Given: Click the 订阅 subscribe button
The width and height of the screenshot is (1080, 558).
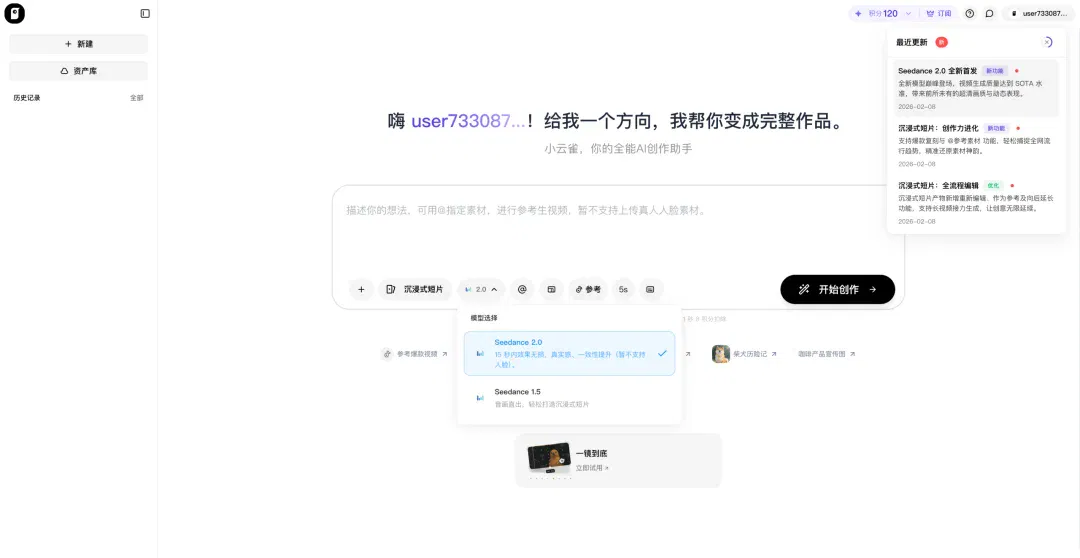Looking at the screenshot, I should [x=939, y=13].
